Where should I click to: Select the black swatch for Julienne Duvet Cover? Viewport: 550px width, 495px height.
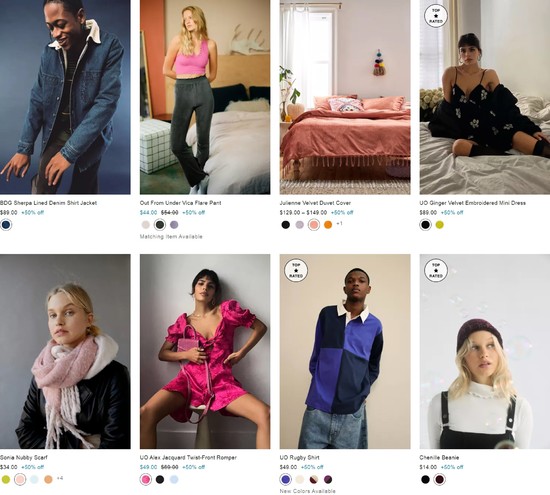[x=286, y=225]
